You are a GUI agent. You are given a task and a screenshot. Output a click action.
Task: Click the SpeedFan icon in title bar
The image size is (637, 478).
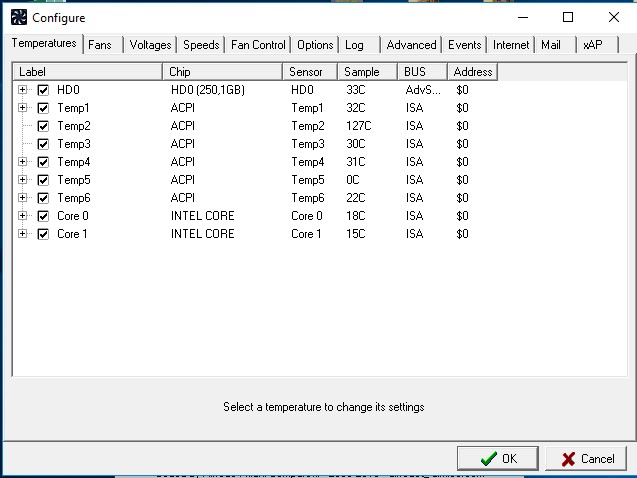[x=18, y=17]
